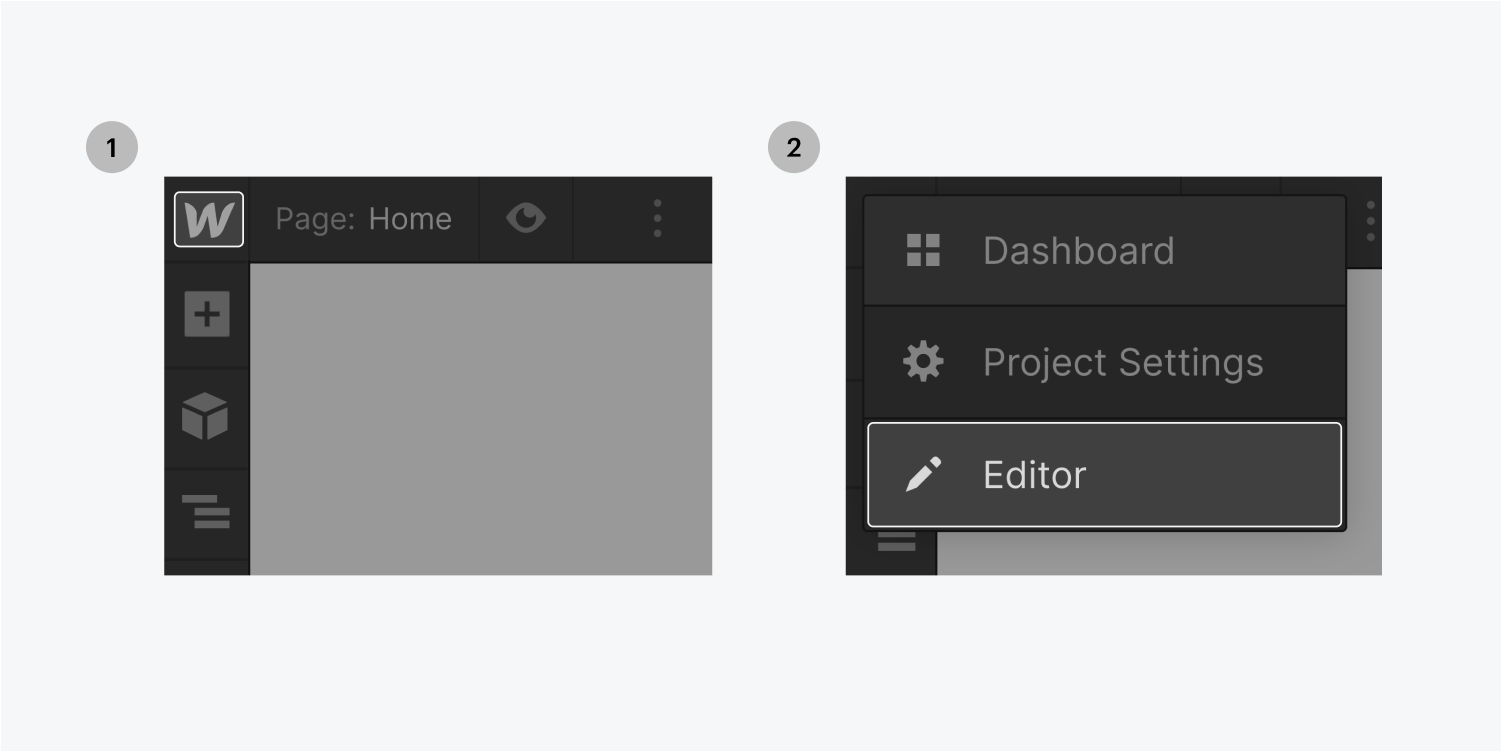Click the step 2 number badge
The image size is (1501, 751).
coord(793,147)
